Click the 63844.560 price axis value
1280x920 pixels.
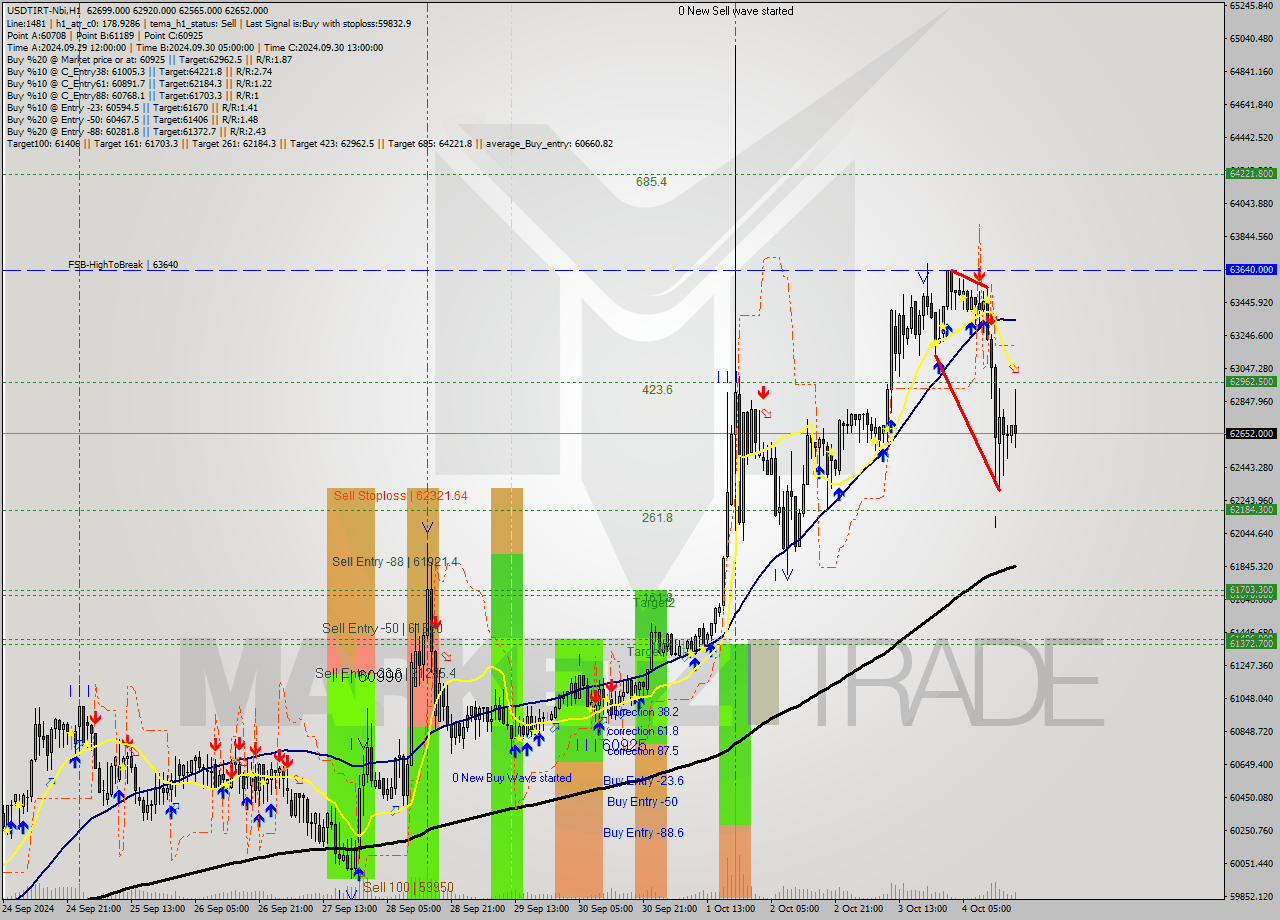(1251, 237)
